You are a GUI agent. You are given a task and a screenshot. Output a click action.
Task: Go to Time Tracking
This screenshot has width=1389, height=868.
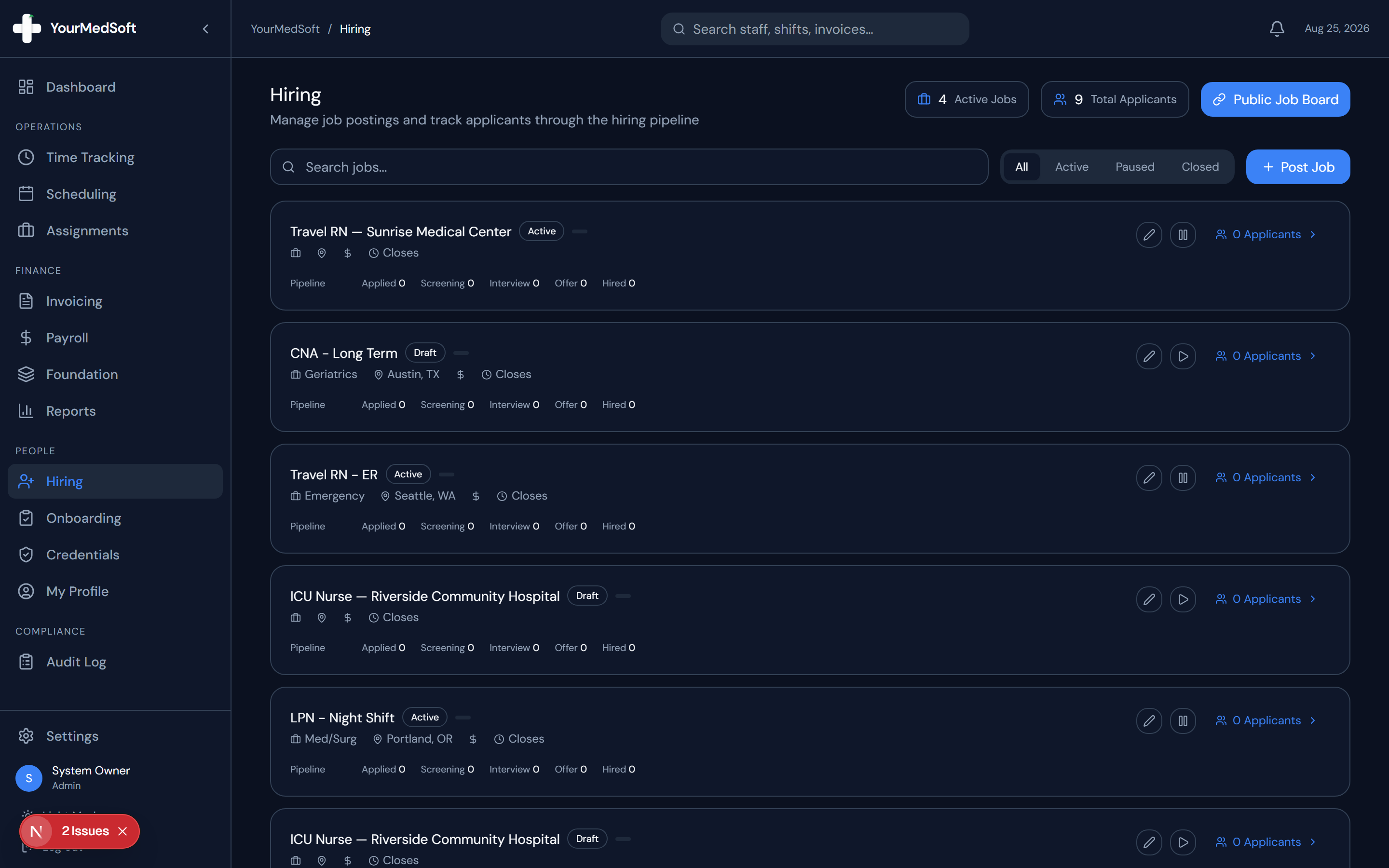[x=115, y=157]
